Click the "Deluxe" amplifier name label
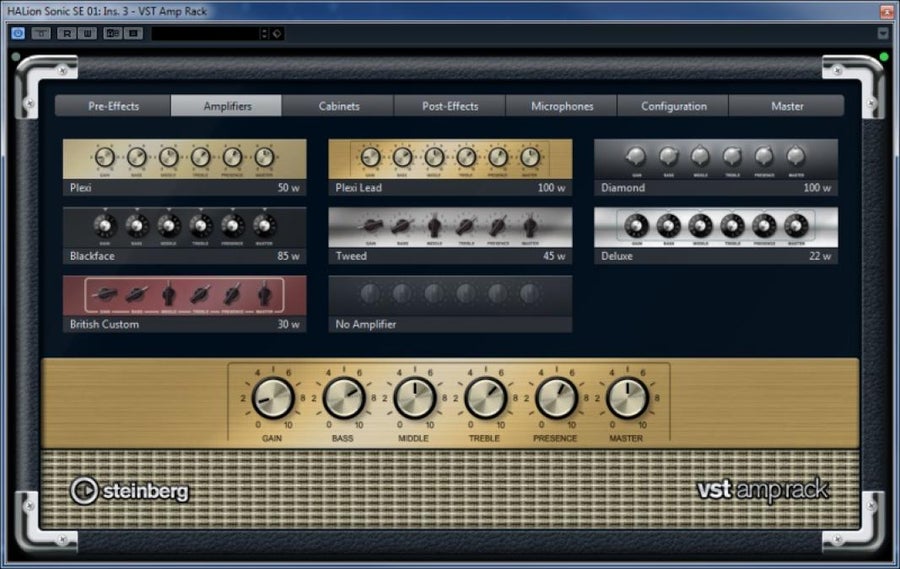900x569 pixels. pyautogui.click(x=616, y=256)
